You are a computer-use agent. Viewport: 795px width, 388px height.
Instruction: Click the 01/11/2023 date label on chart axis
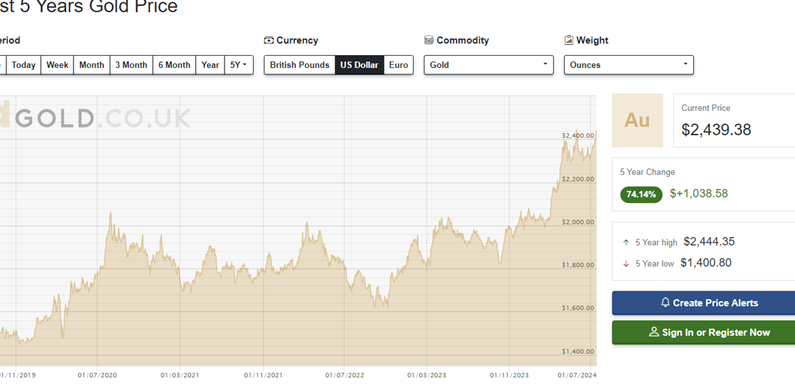pos(509,375)
